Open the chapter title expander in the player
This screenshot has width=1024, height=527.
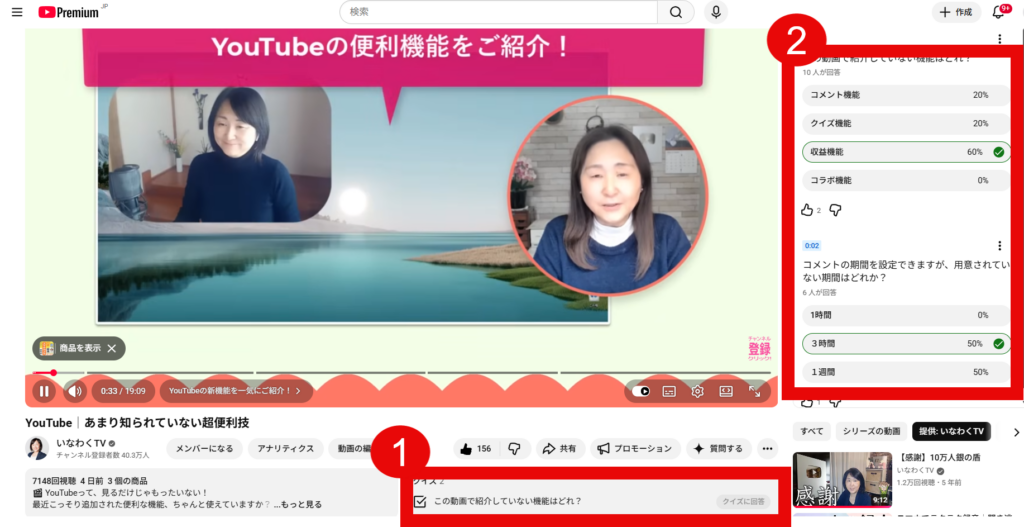[236, 391]
